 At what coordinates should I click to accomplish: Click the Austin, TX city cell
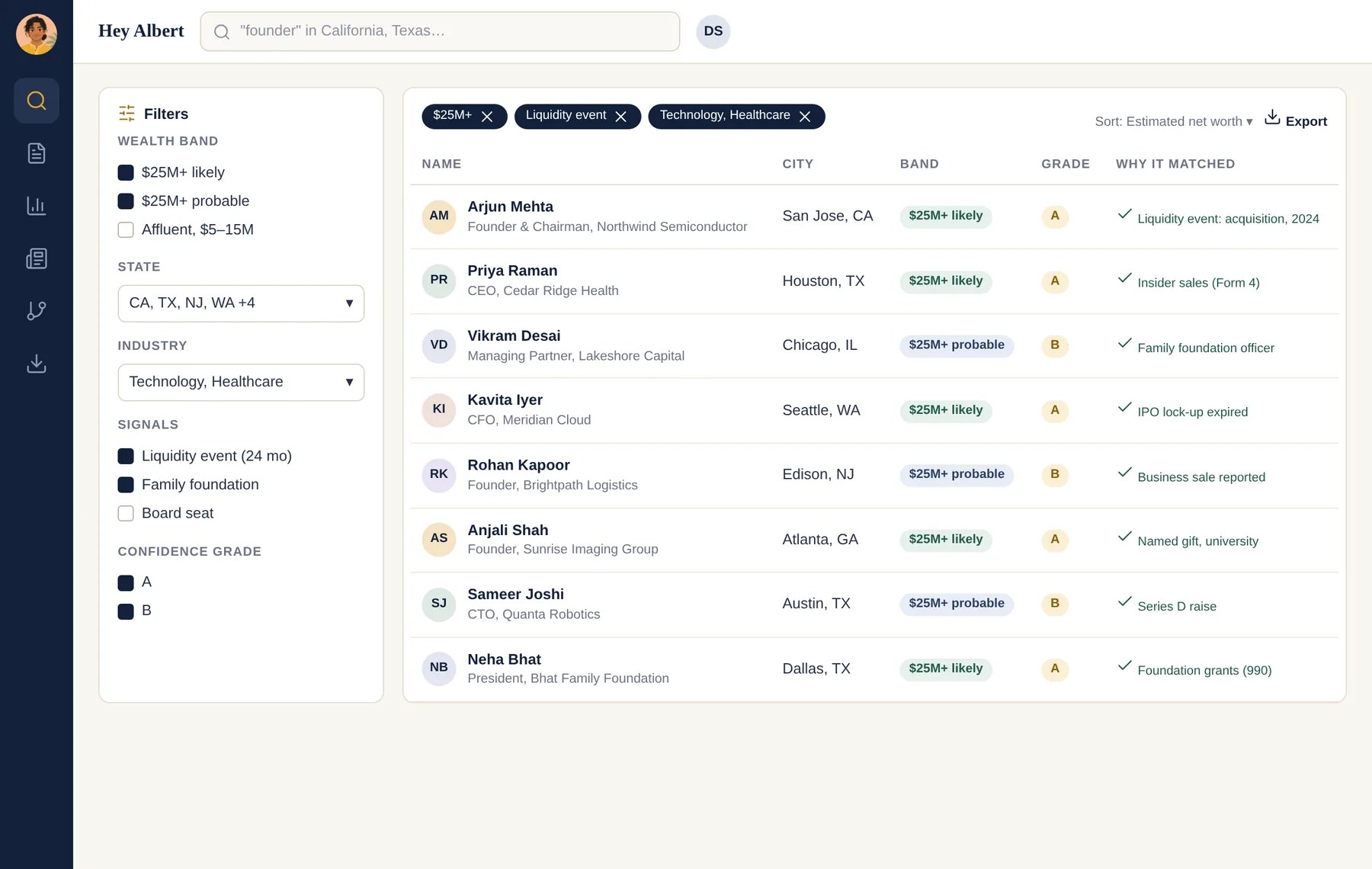816,604
